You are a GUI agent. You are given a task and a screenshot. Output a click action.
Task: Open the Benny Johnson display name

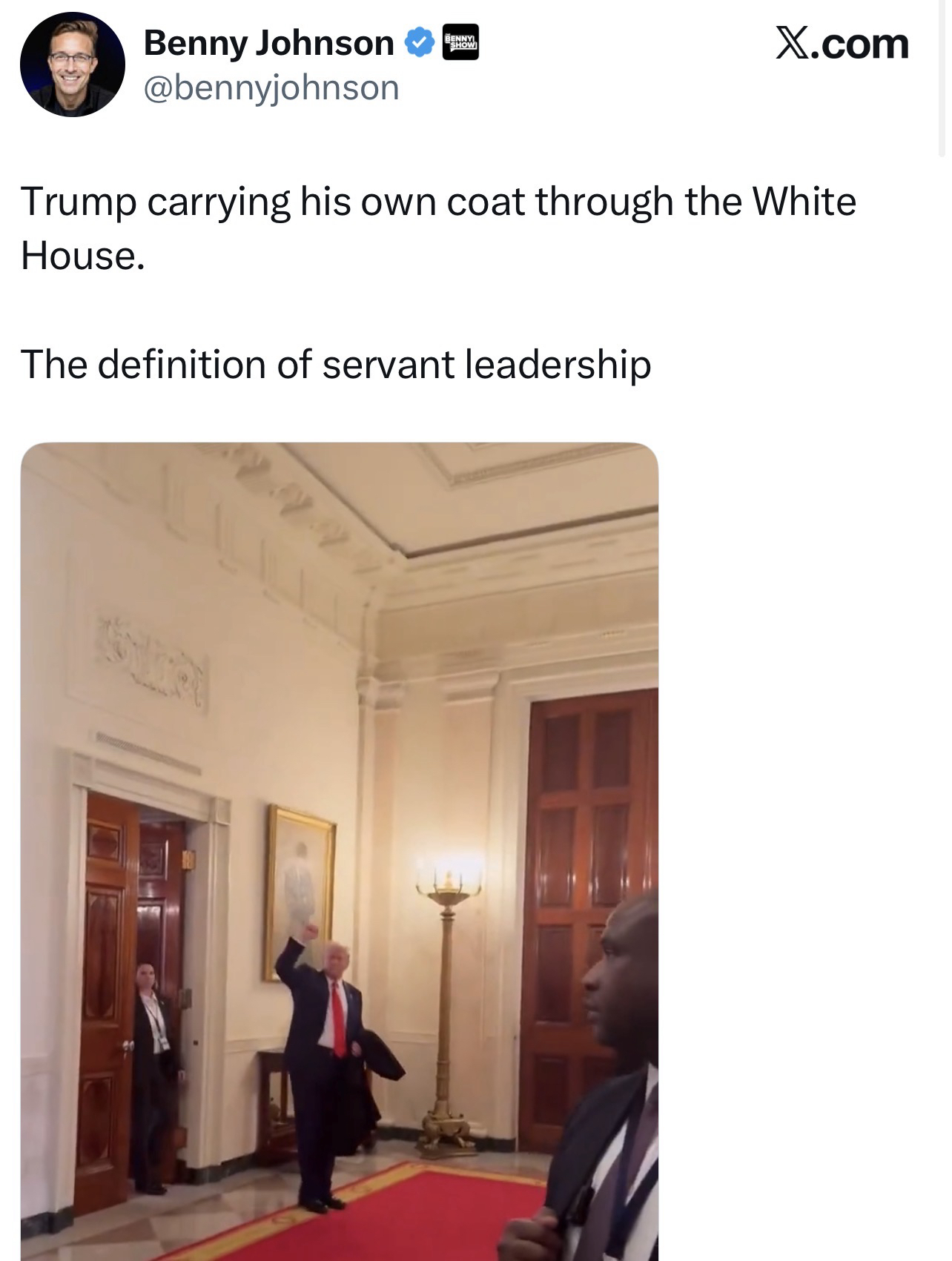268,43
